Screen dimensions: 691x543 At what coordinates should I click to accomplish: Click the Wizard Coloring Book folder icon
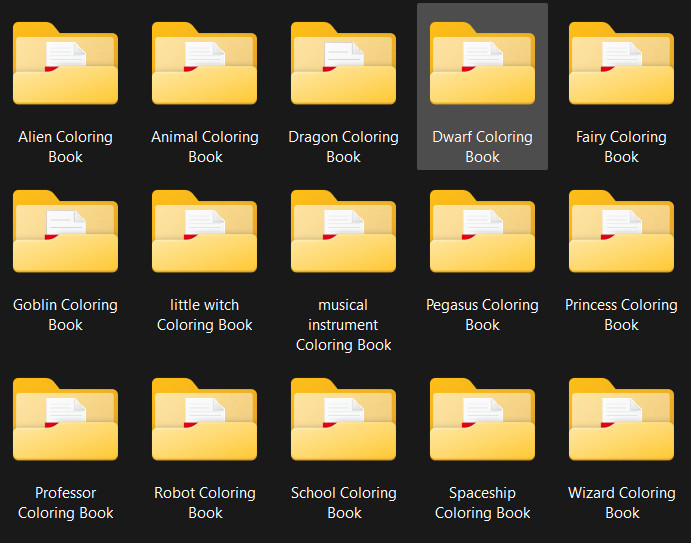click(x=621, y=419)
